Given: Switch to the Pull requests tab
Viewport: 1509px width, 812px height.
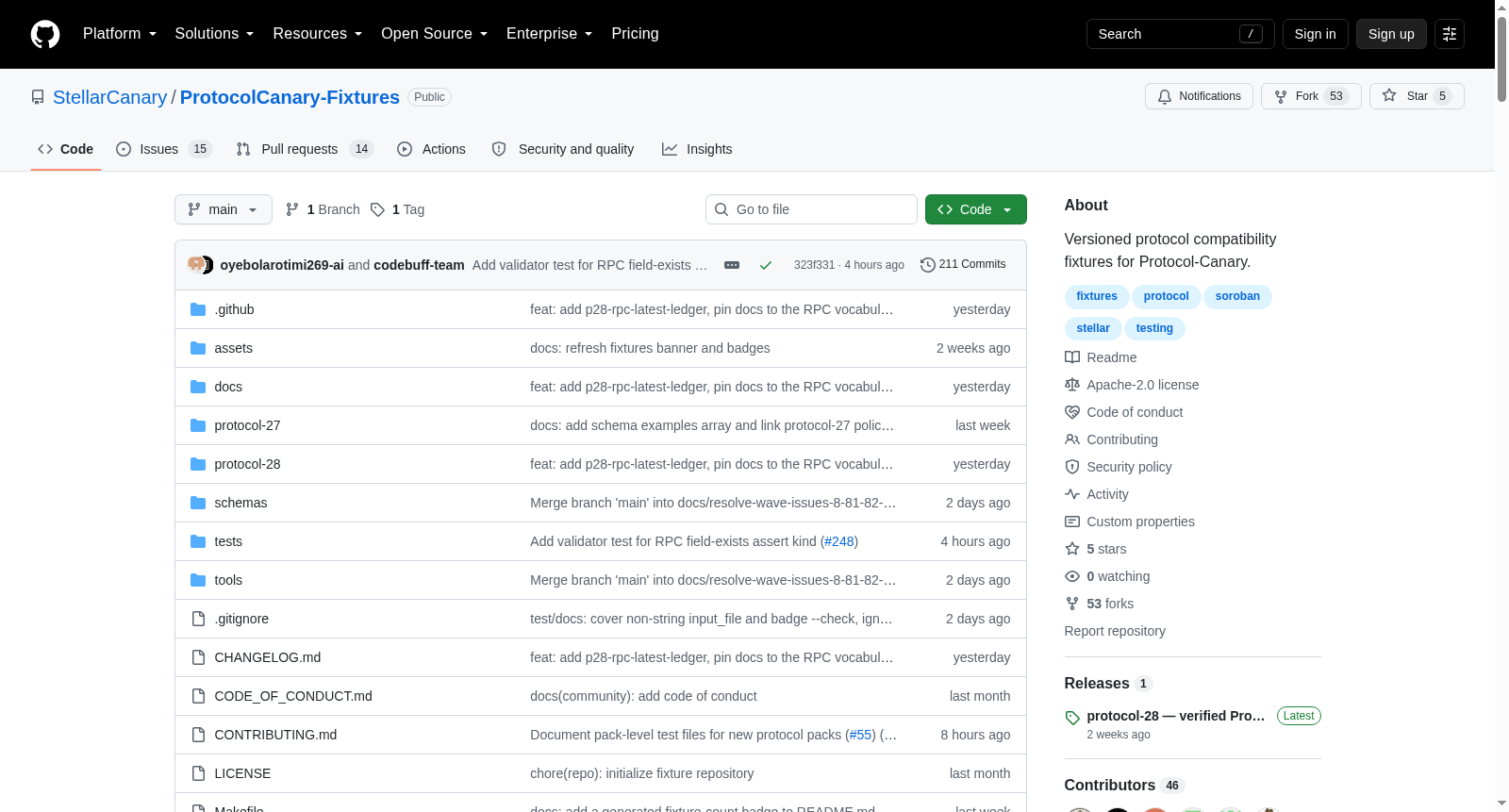Looking at the screenshot, I should 305,149.
